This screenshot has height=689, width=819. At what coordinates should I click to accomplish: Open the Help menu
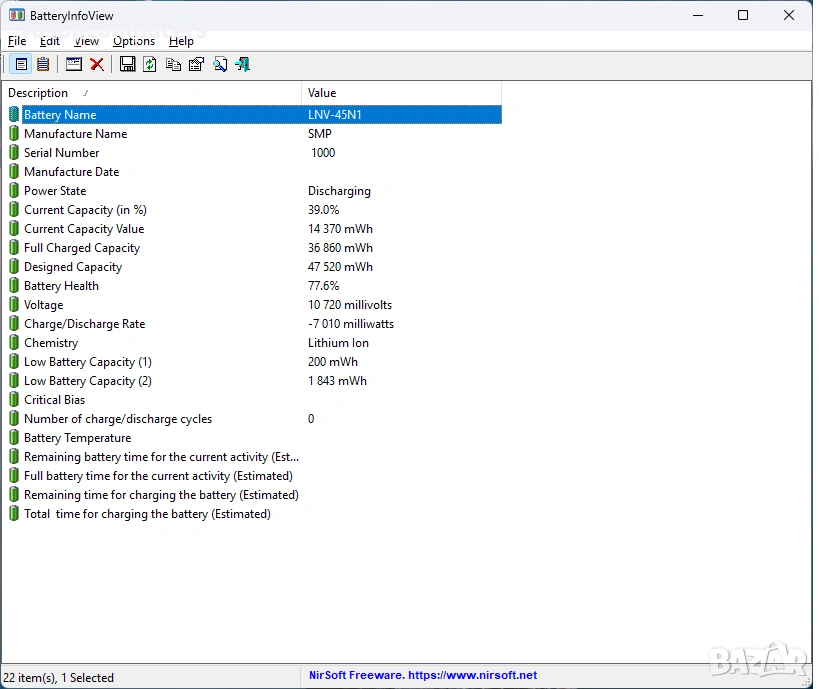click(181, 41)
